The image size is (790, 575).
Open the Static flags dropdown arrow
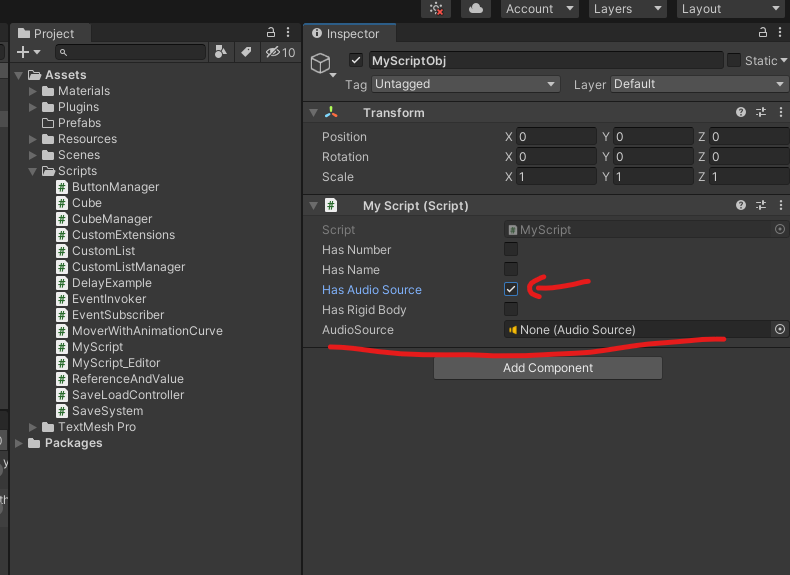coord(783,60)
